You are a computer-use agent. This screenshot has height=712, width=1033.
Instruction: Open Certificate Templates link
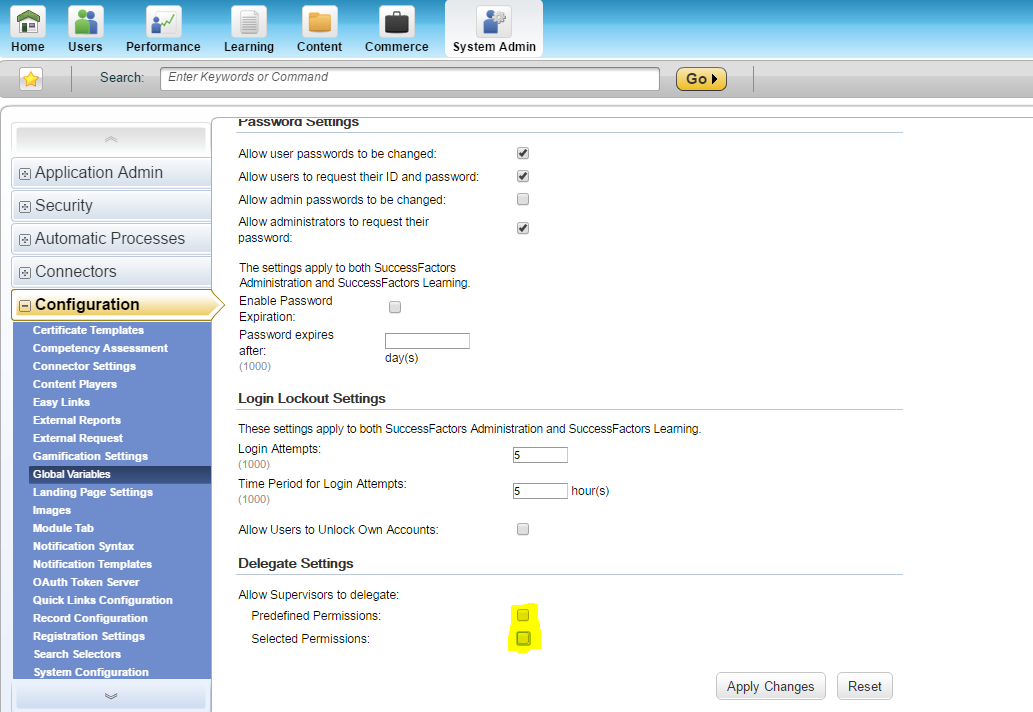pyautogui.click(x=88, y=330)
